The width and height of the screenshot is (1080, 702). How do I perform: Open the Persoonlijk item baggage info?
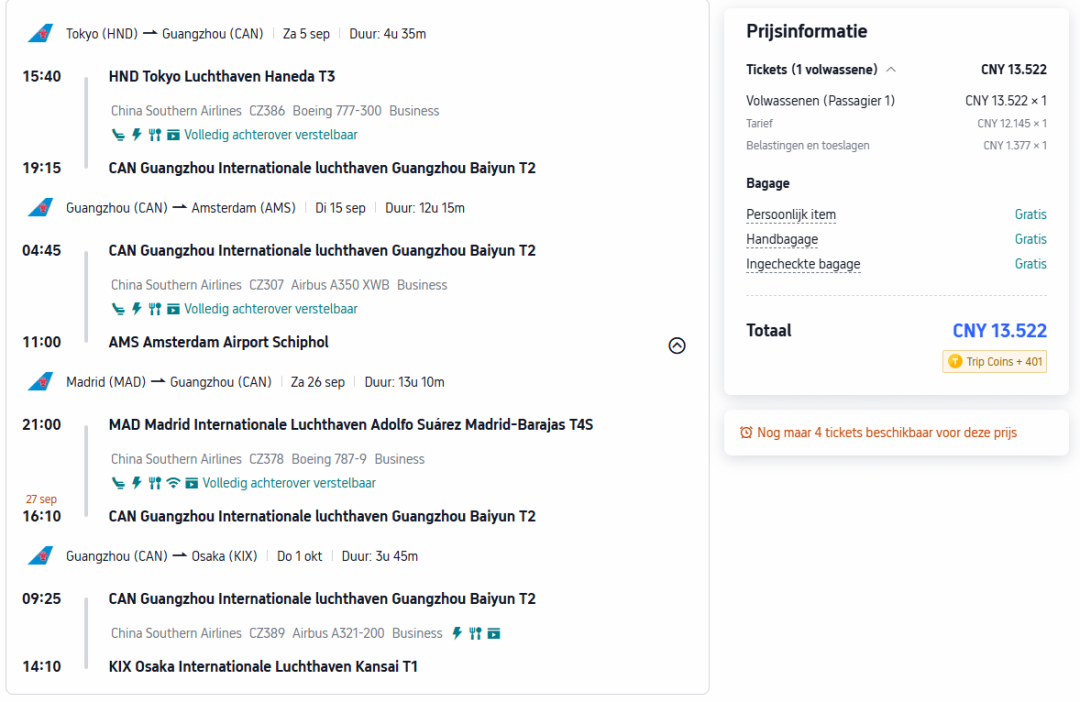pos(791,215)
